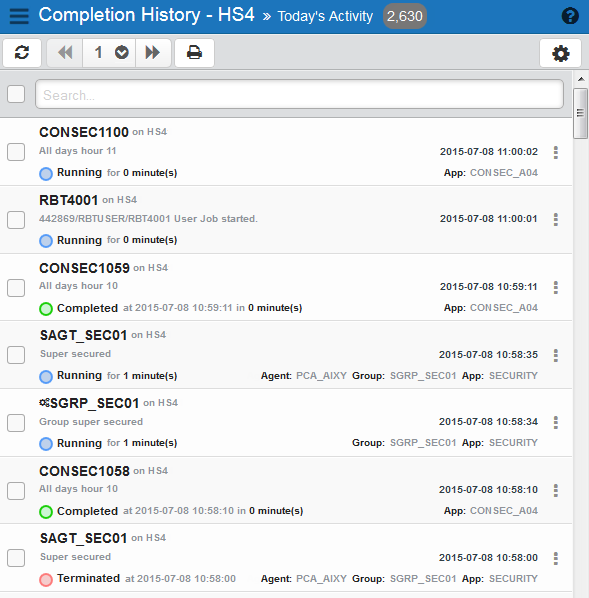Select the SGRP_SEC01 group row checkbox

point(16,423)
